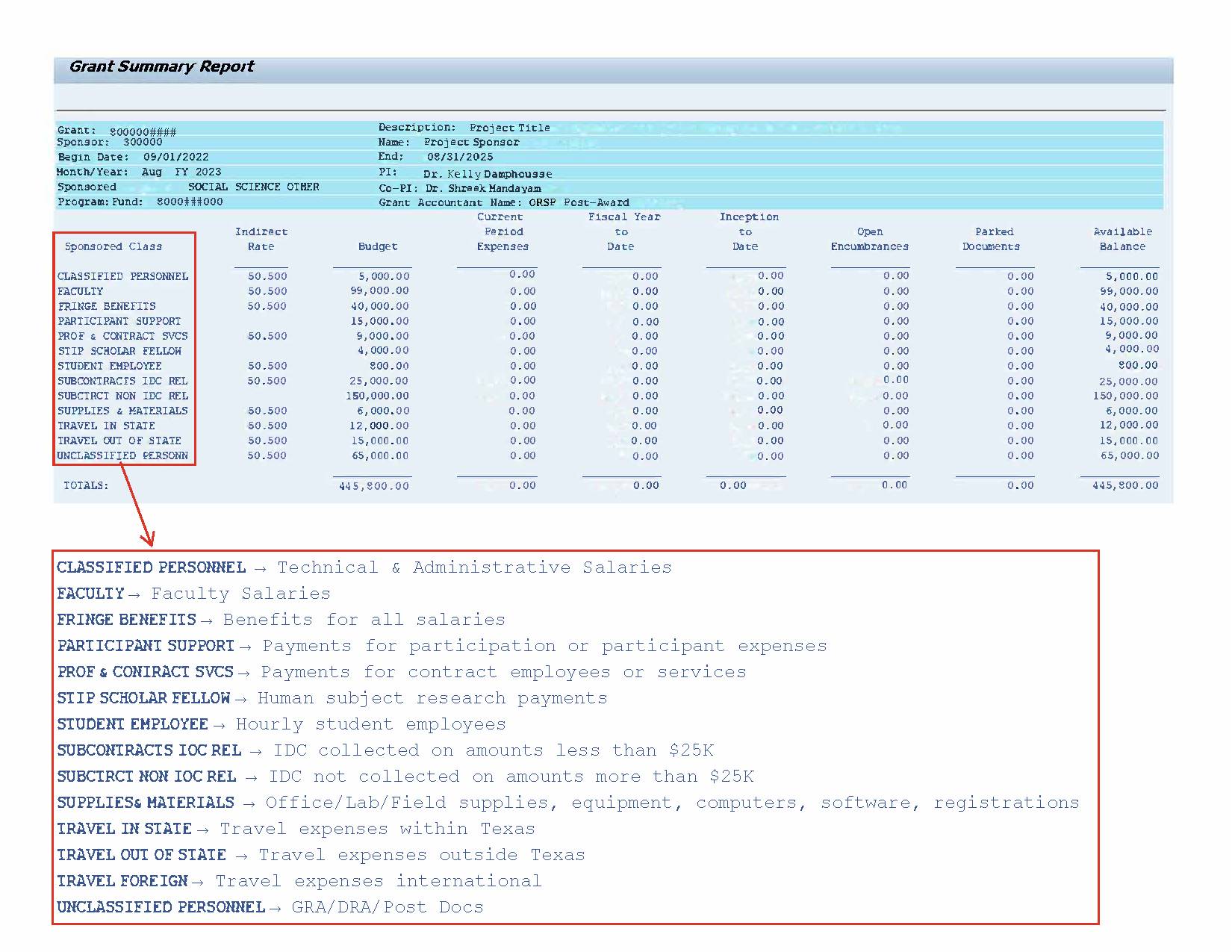Click UNCLASSIFIED PERSONN budget 65,000.00
This screenshot has width=1232, height=952.
(x=380, y=455)
